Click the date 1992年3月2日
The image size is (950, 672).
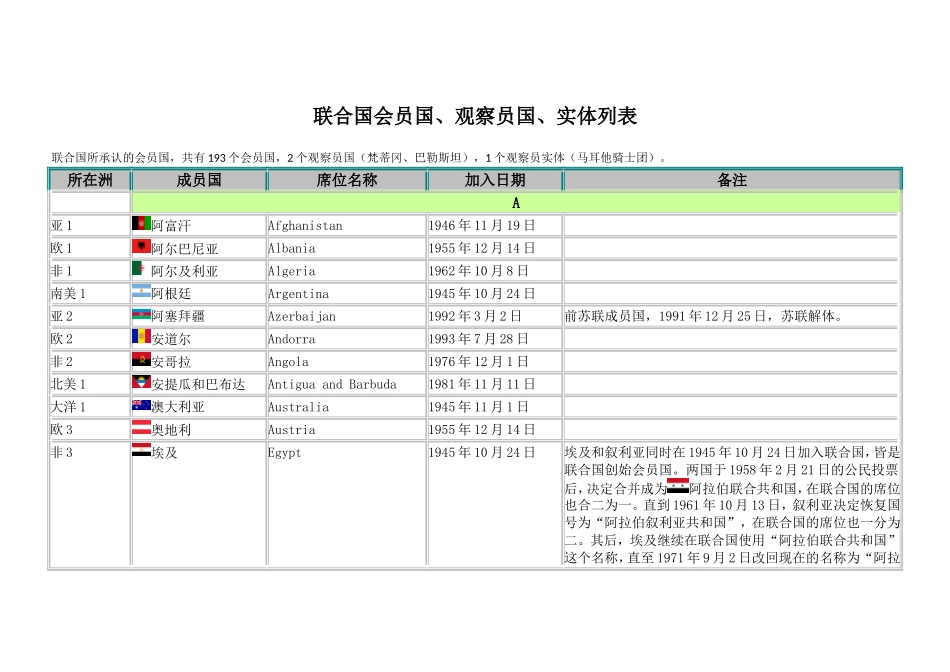[475, 316]
